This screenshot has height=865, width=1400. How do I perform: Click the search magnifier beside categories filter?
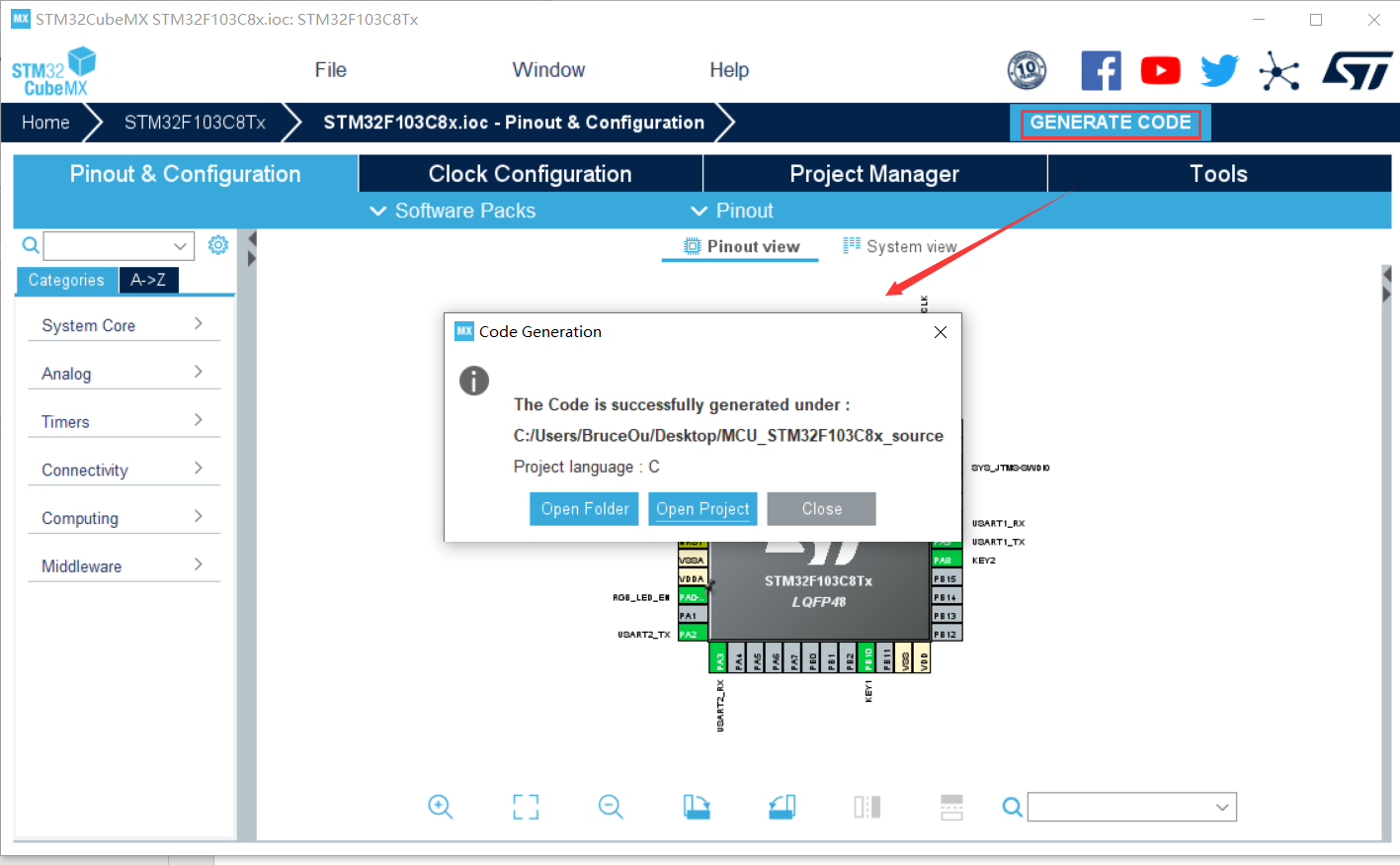click(31, 245)
